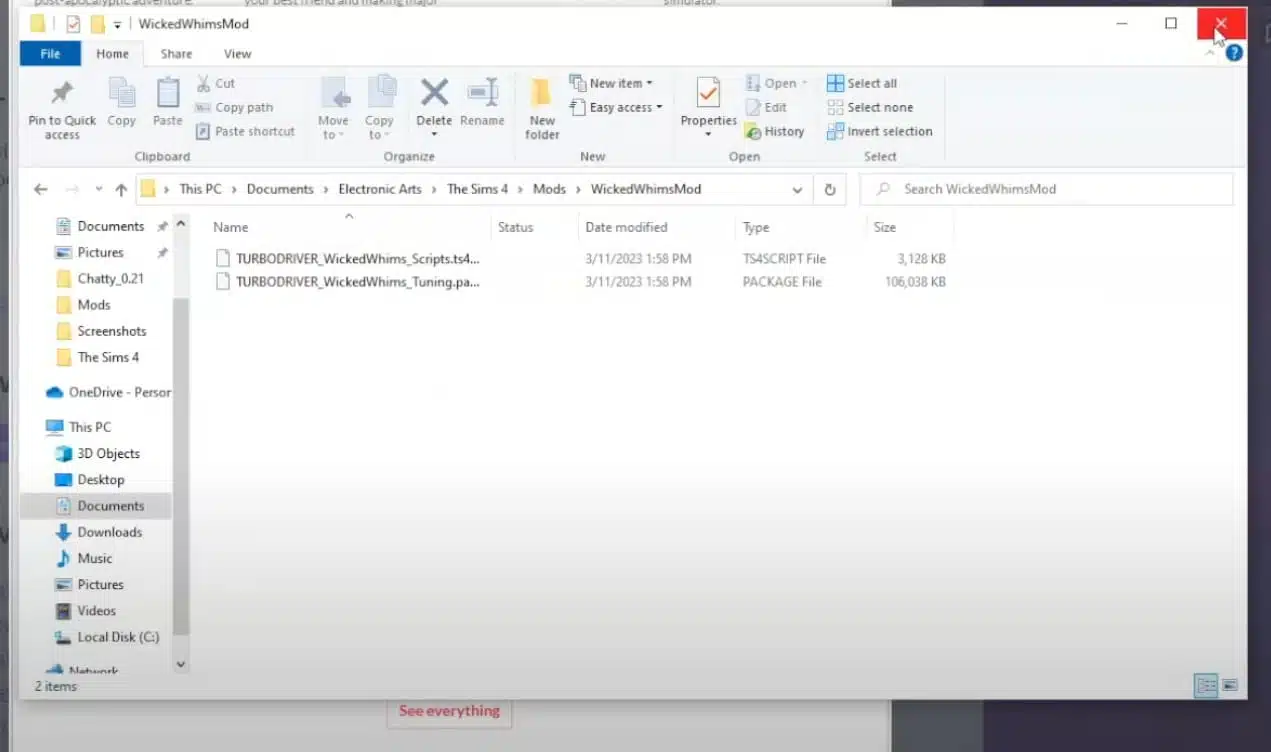Image resolution: width=1271 pixels, height=752 pixels.
Task: Create a New folder
Action: [x=542, y=108]
